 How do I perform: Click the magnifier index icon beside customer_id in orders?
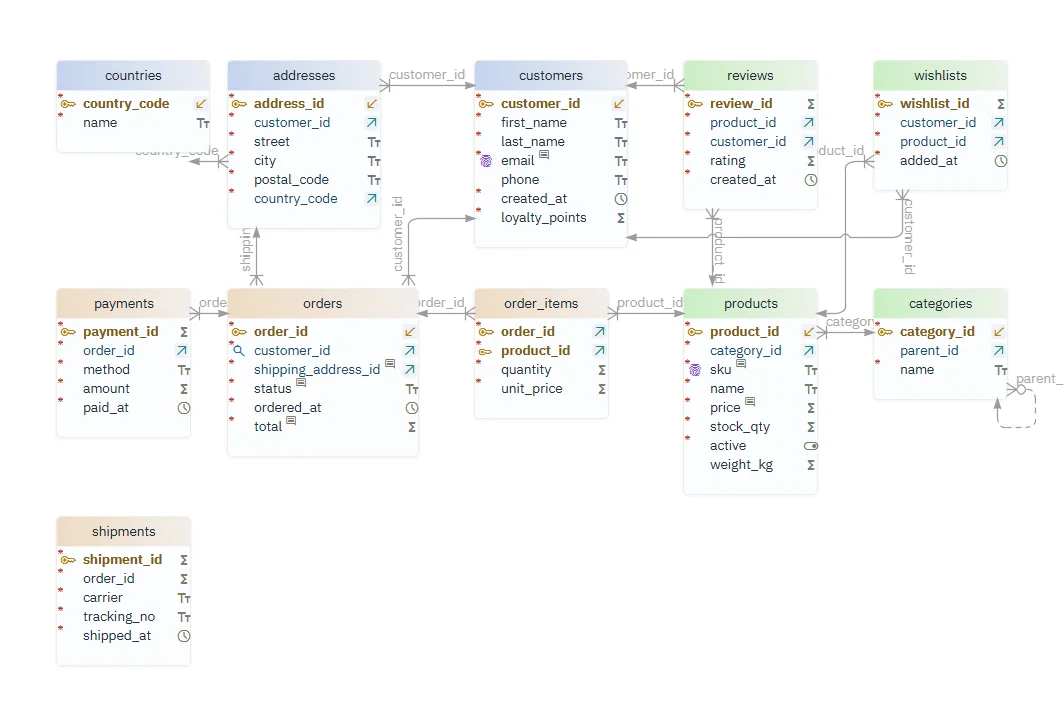(x=239, y=351)
